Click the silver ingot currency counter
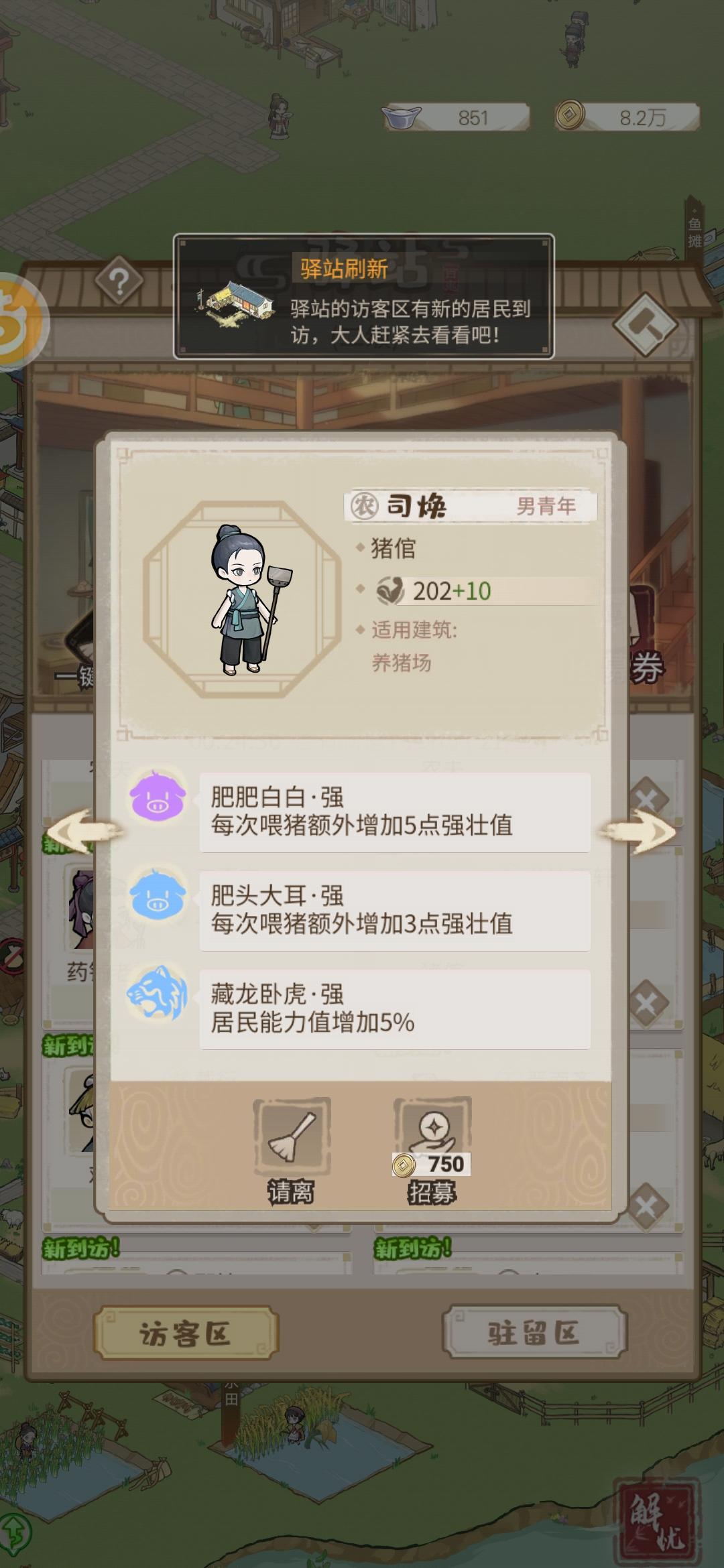Screen dimensions: 724x1568 coord(456,118)
